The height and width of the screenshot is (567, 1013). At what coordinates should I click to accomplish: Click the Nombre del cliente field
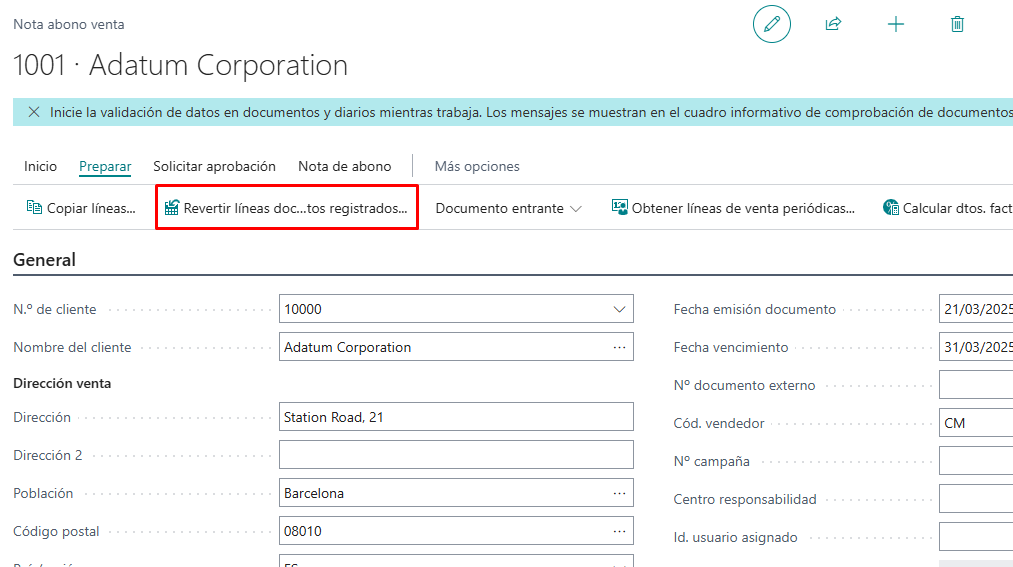(456, 347)
